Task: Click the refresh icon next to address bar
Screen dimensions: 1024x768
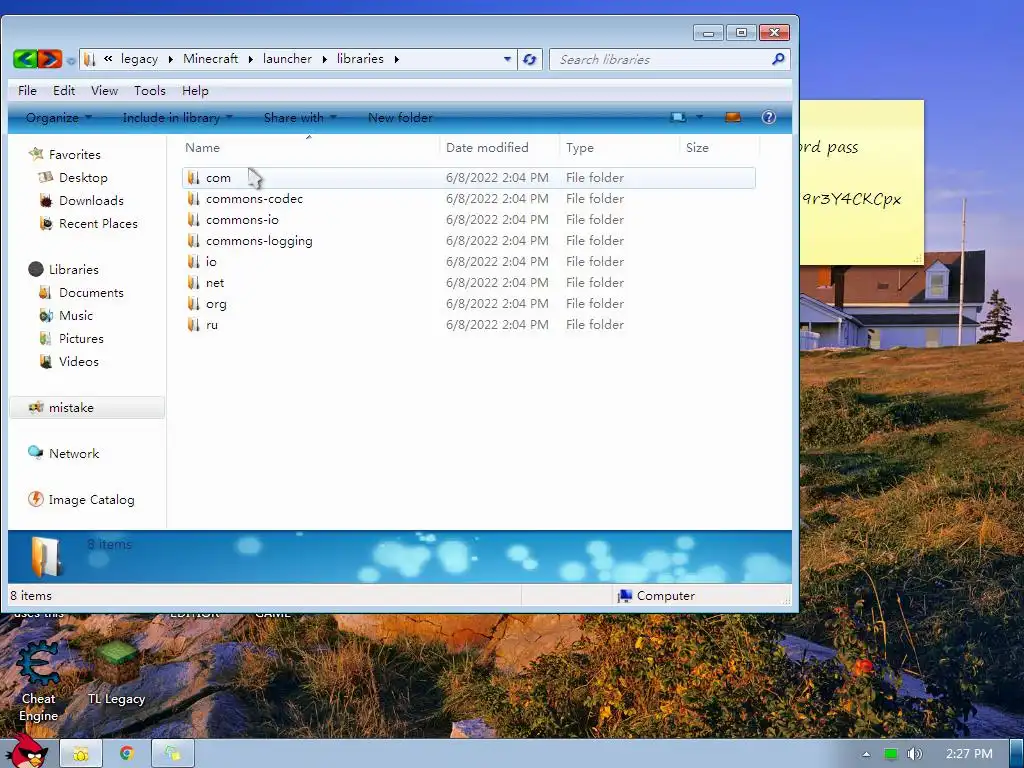Action: (x=530, y=59)
